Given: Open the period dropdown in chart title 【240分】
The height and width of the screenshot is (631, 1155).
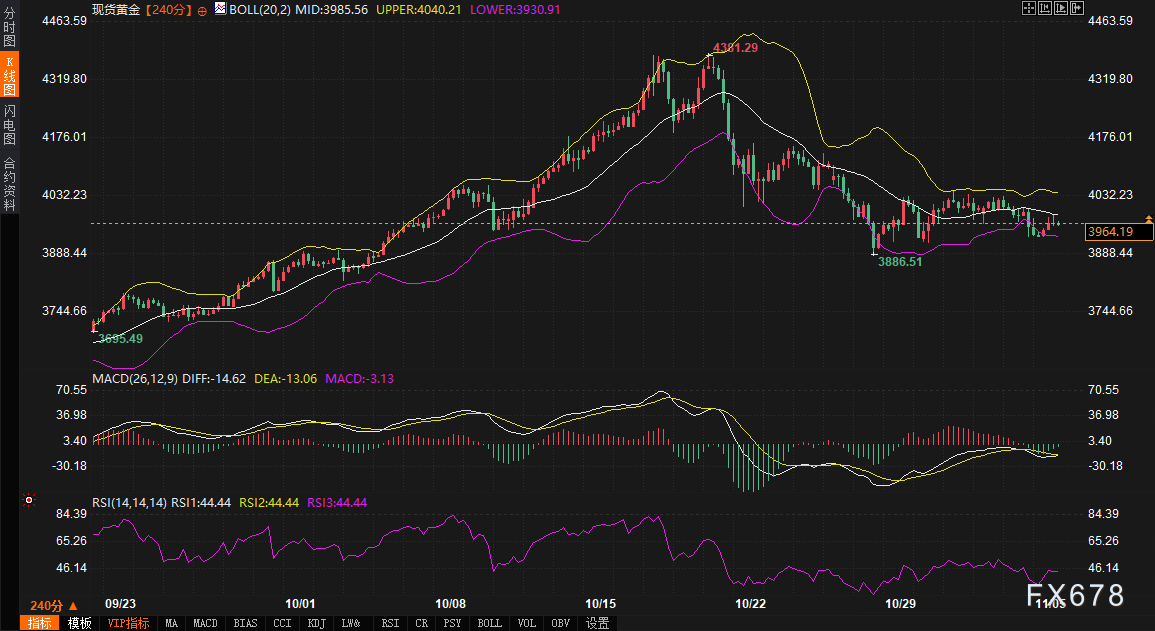Looking at the screenshot, I should (x=167, y=9).
